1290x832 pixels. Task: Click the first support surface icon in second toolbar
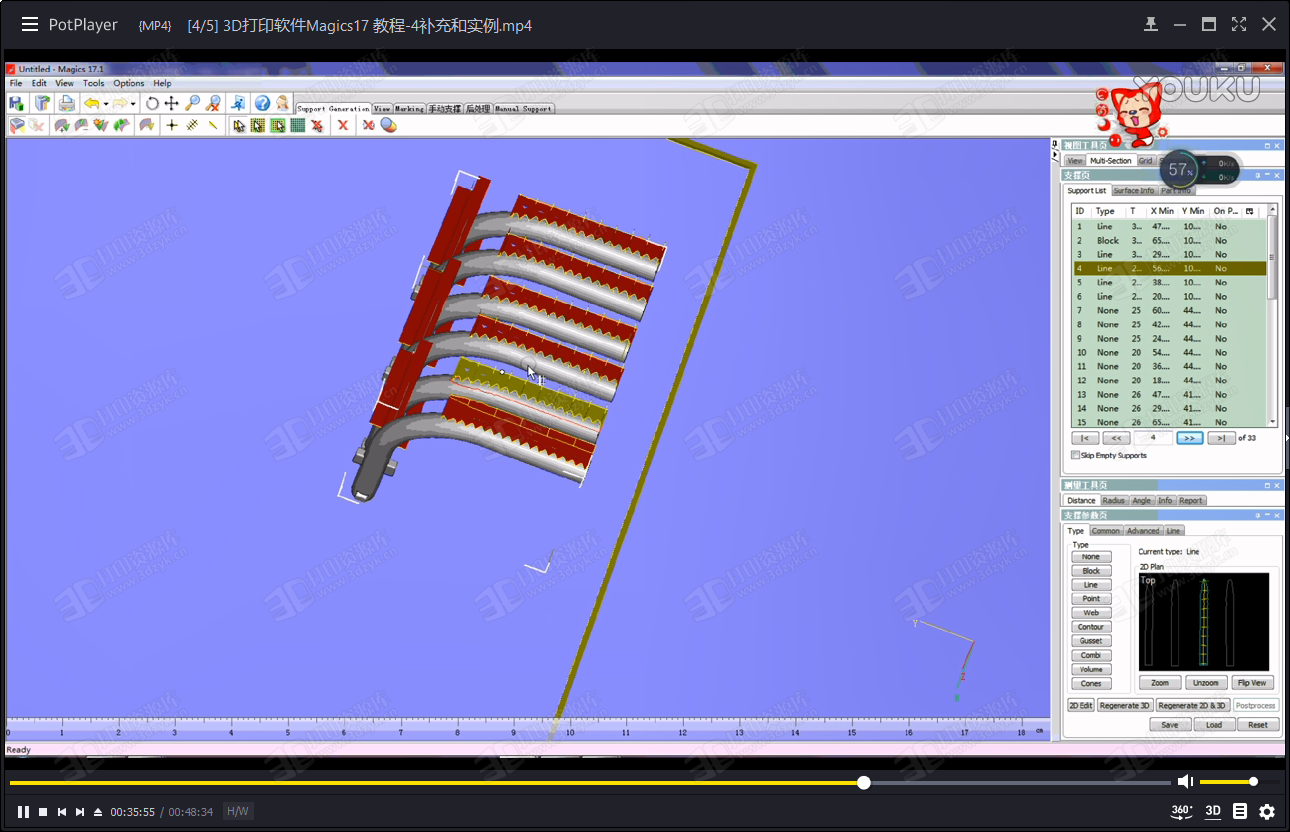(17, 125)
